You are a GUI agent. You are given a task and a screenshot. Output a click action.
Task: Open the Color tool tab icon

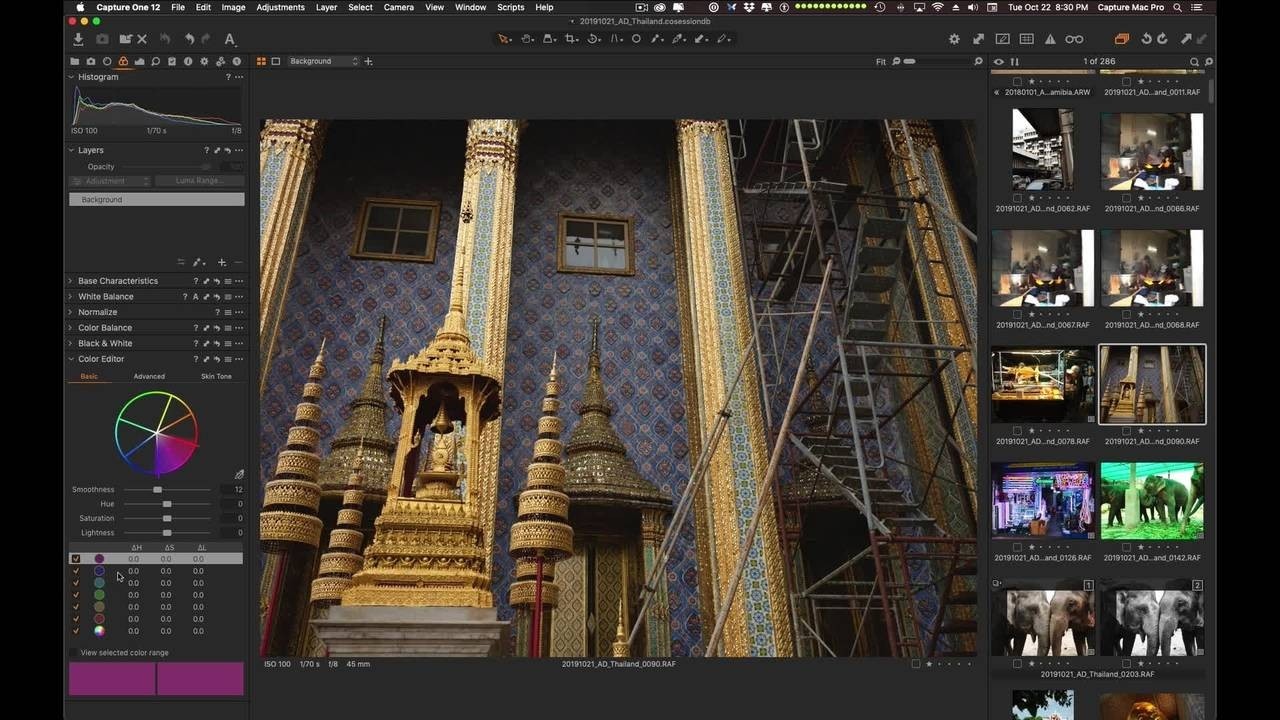click(123, 62)
